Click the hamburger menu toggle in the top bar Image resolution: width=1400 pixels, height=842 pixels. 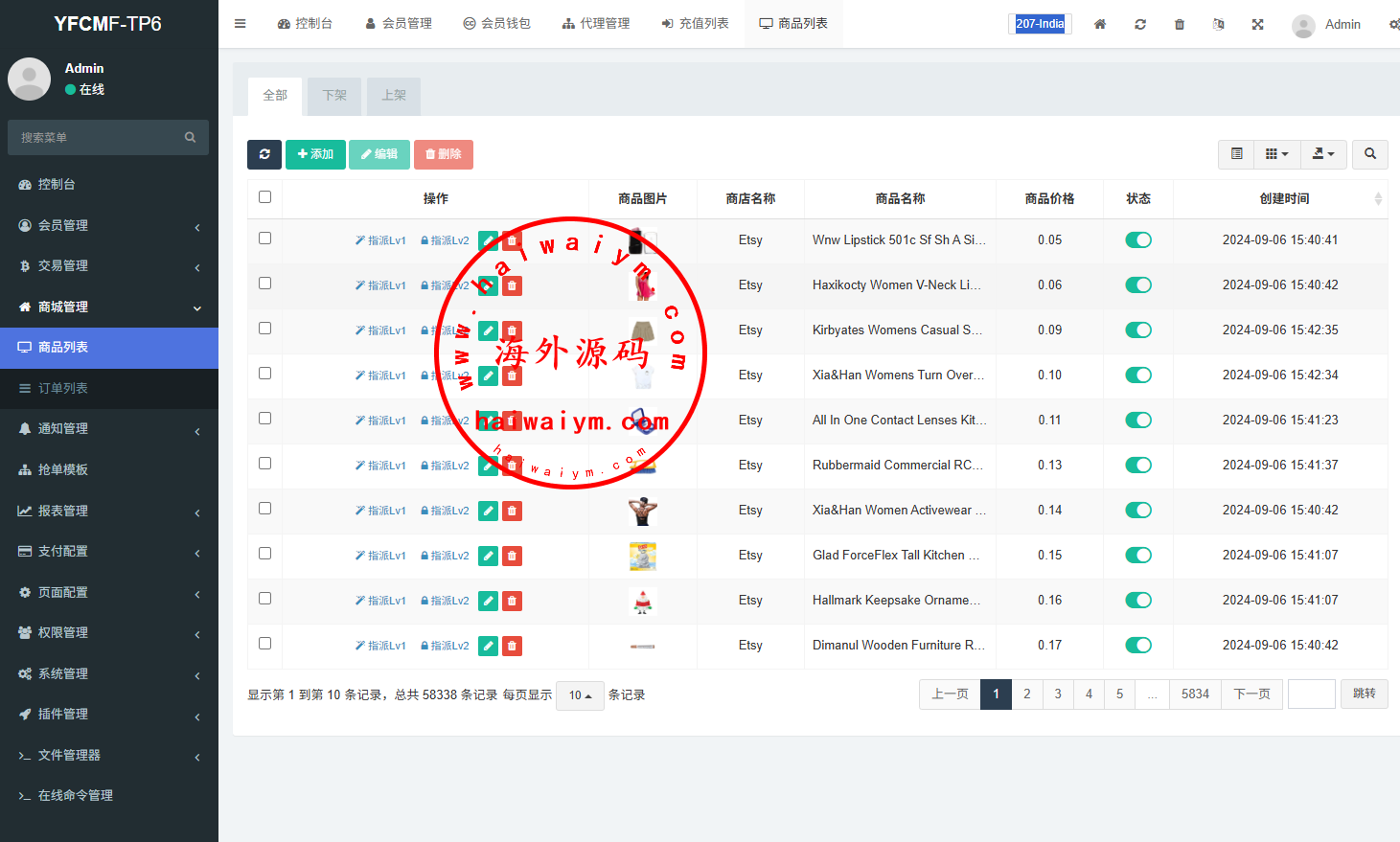[241, 24]
